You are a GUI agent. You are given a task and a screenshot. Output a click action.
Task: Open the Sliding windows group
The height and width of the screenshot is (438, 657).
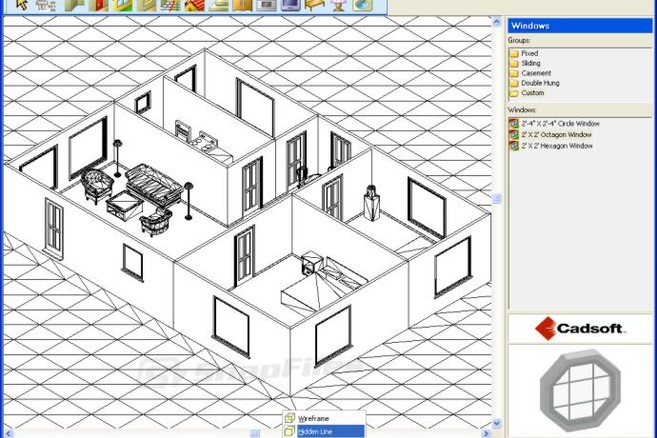(x=530, y=63)
